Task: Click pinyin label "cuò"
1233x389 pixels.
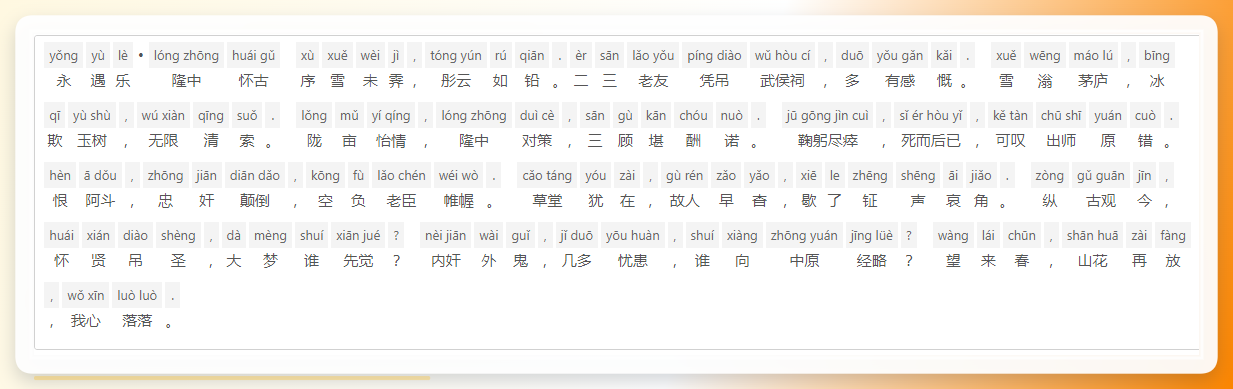Action: [1144, 115]
